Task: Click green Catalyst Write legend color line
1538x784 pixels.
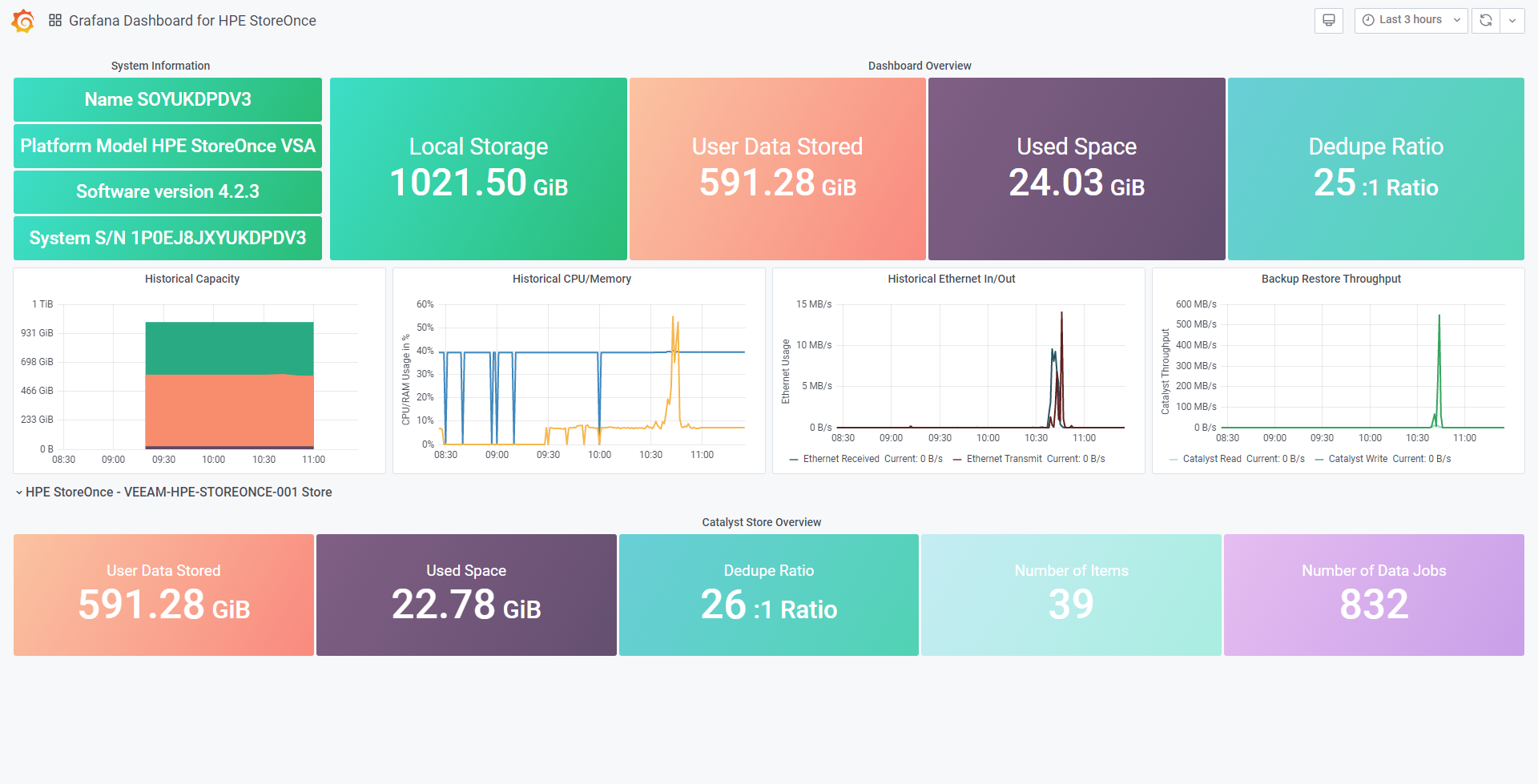Action: point(1319,460)
